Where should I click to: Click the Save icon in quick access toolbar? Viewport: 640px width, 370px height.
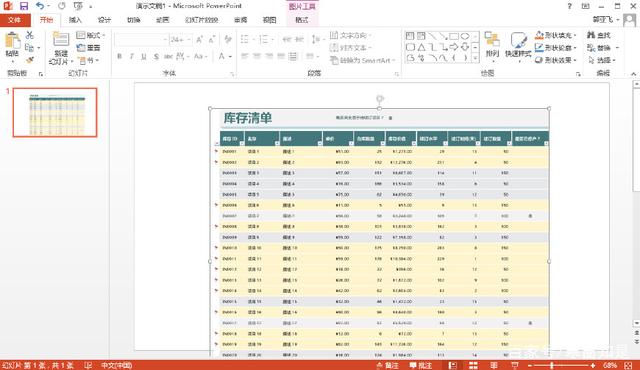pyautogui.click(x=24, y=6)
